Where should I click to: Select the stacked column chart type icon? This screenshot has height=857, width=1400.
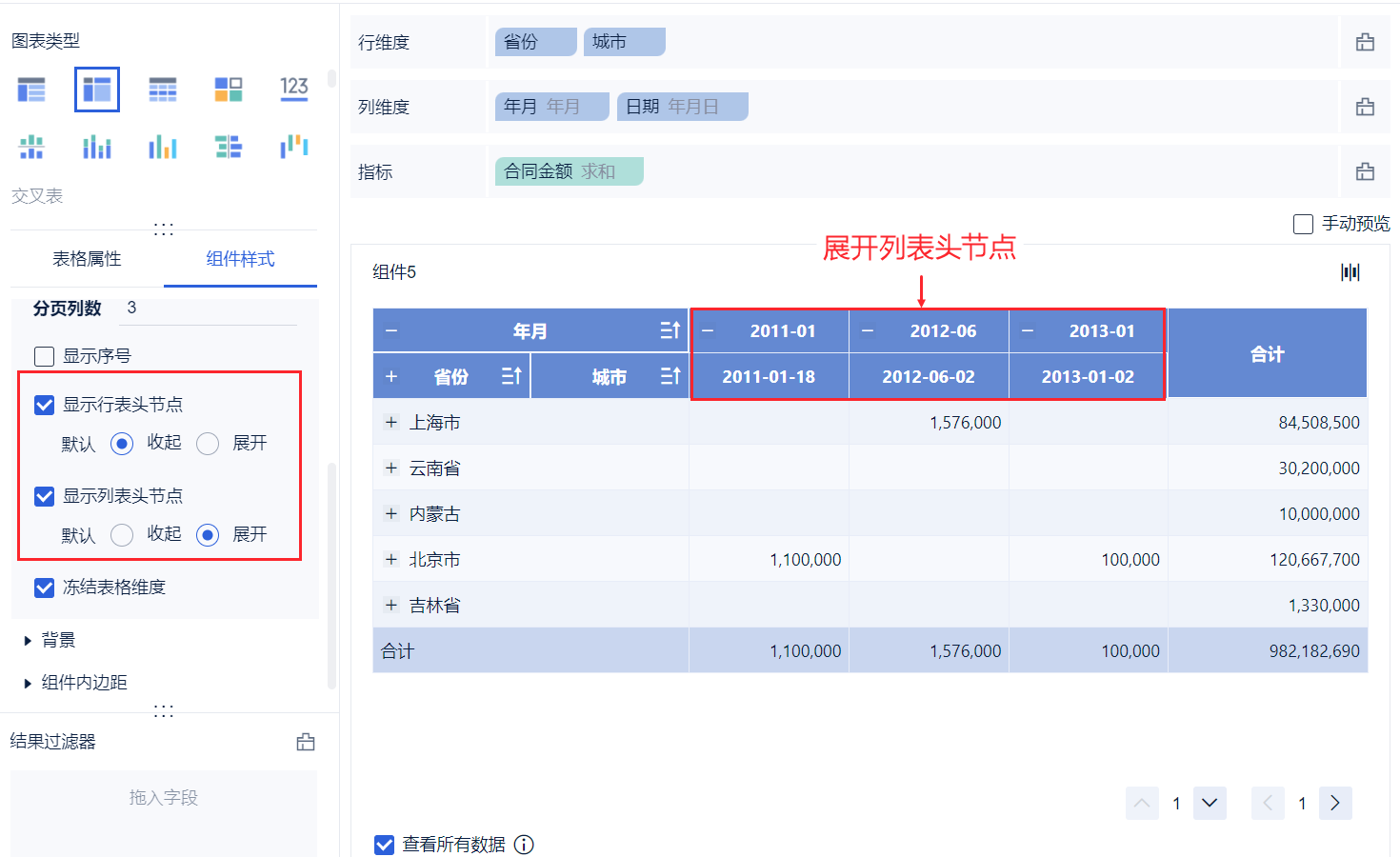click(x=97, y=148)
